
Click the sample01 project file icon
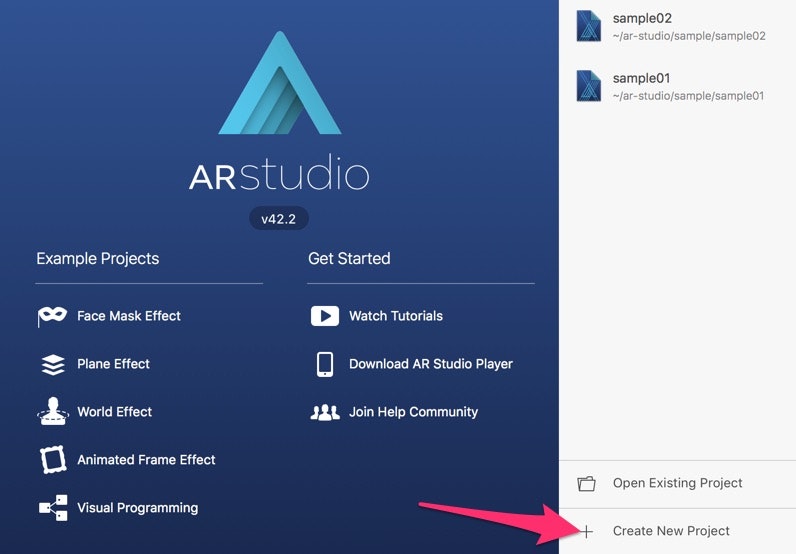pyautogui.click(x=589, y=86)
